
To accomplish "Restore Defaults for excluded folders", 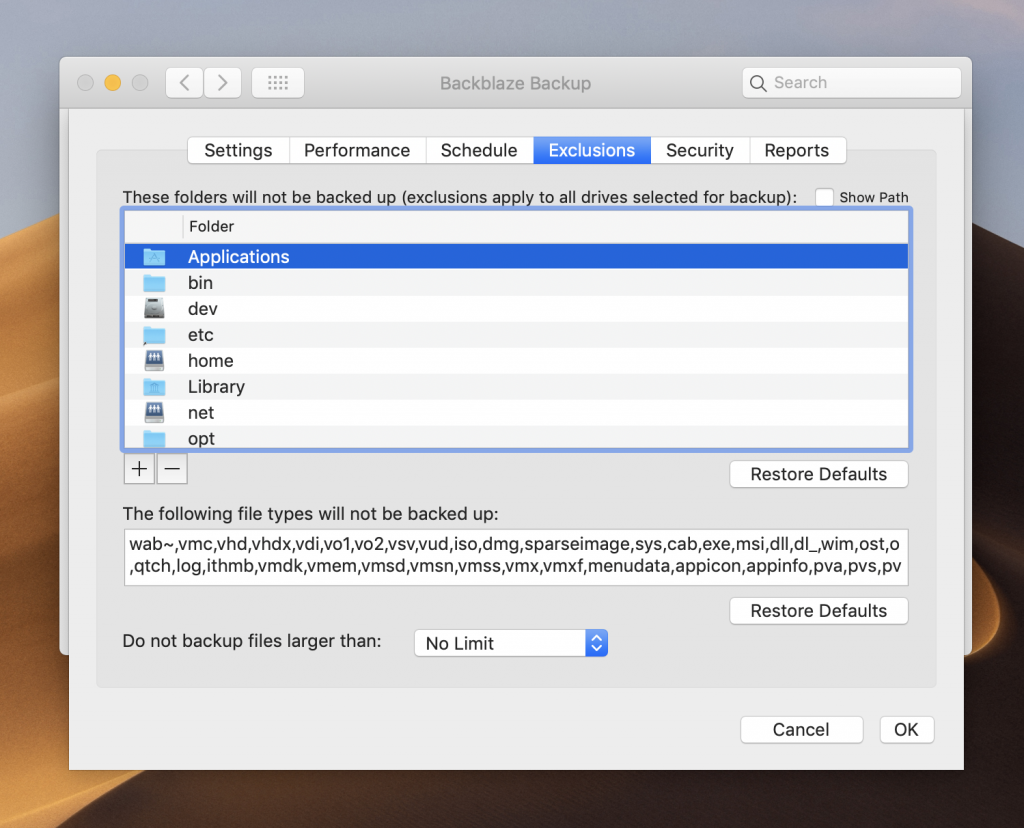I will pyautogui.click(x=818, y=474).
